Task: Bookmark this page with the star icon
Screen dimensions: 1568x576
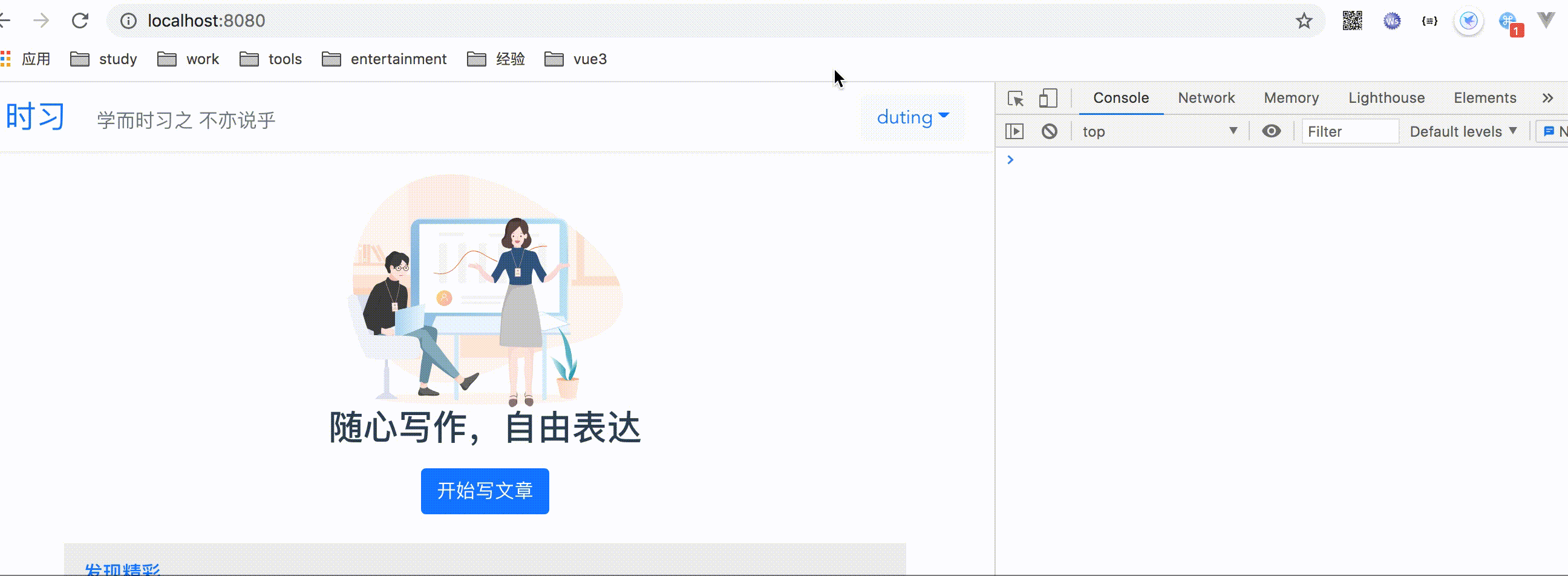Action: (x=1304, y=21)
